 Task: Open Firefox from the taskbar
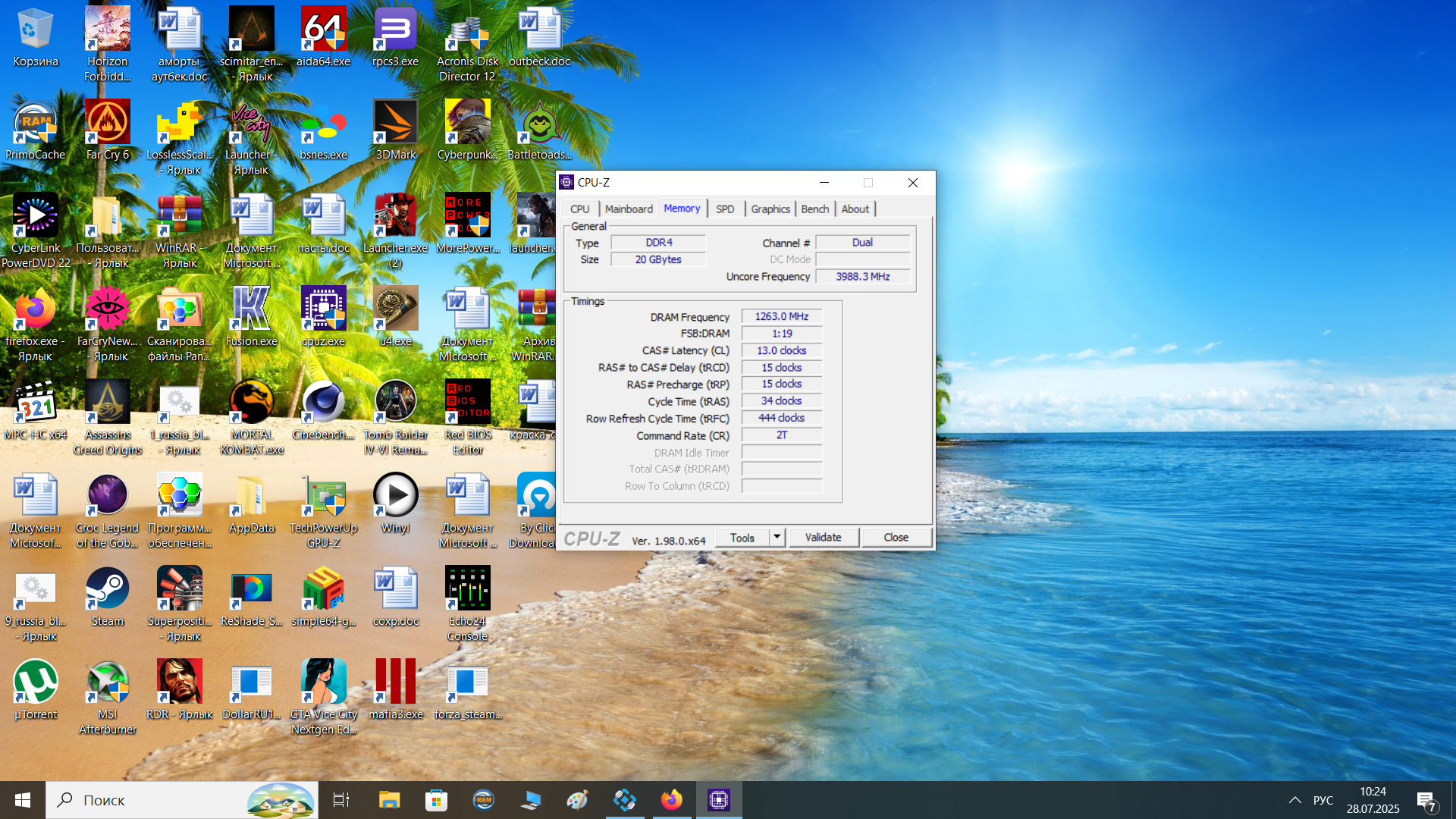pyautogui.click(x=671, y=800)
